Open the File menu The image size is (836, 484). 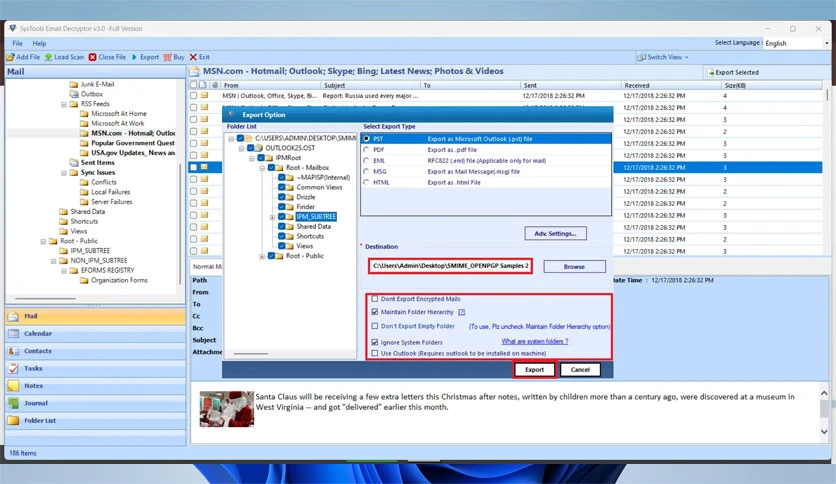pyautogui.click(x=18, y=43)
